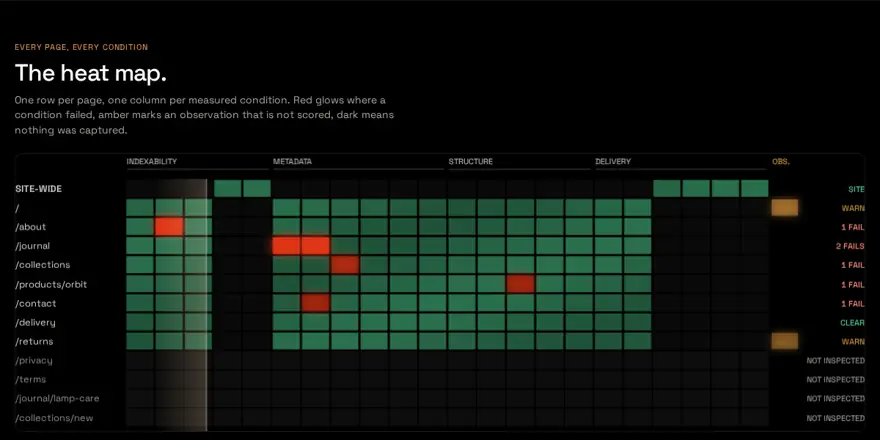The image size is (880, 440).
Task: Click the /about row label
Action: click(x=31, y=227)
